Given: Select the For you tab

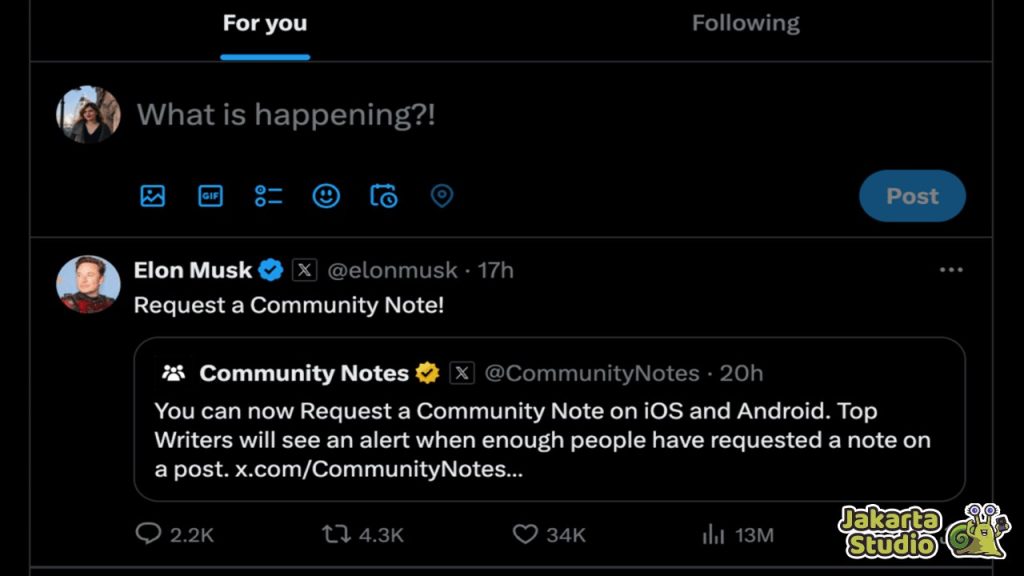Looking at the screenshot, I should (264, 24).
